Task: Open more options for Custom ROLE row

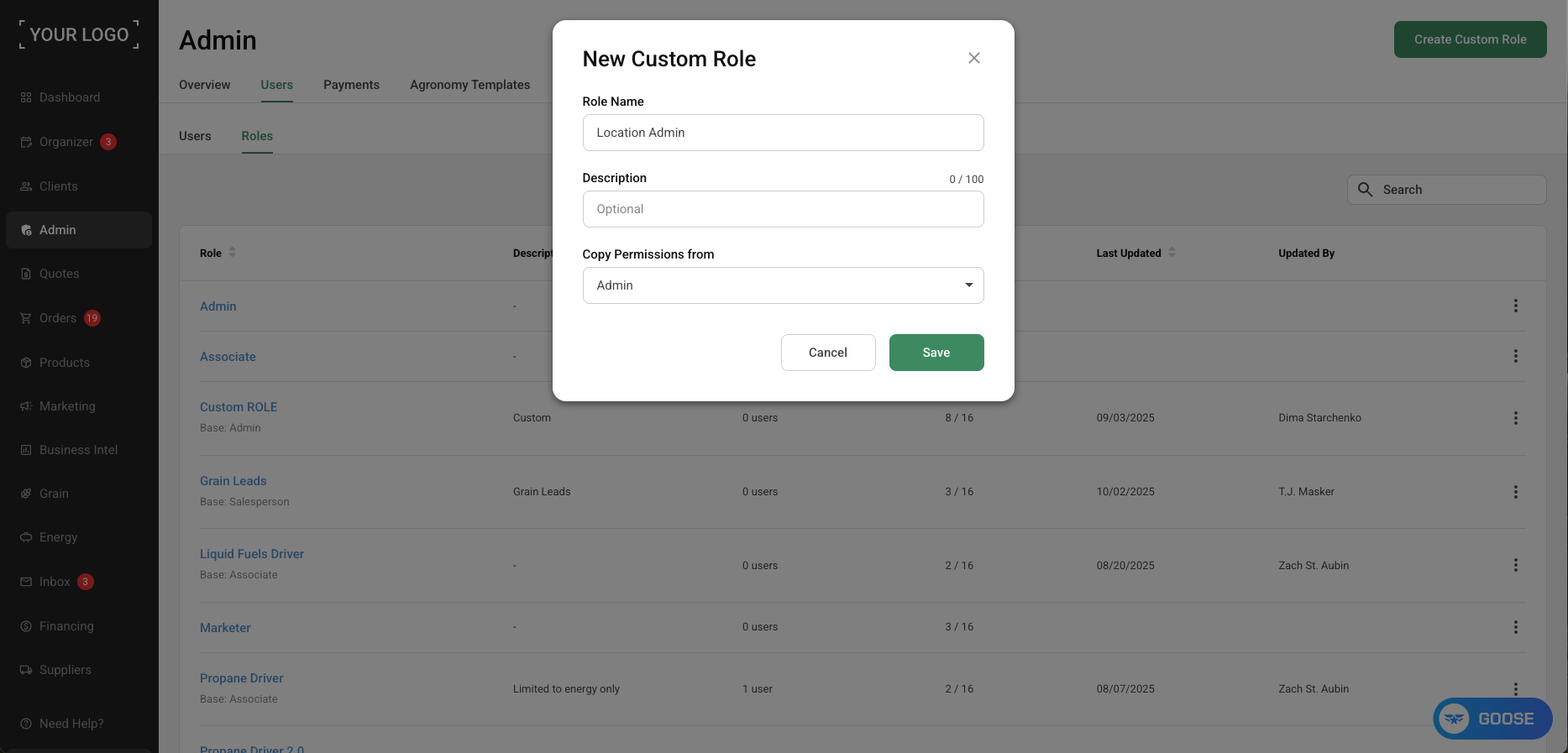Action: [x=1516, y=418]
